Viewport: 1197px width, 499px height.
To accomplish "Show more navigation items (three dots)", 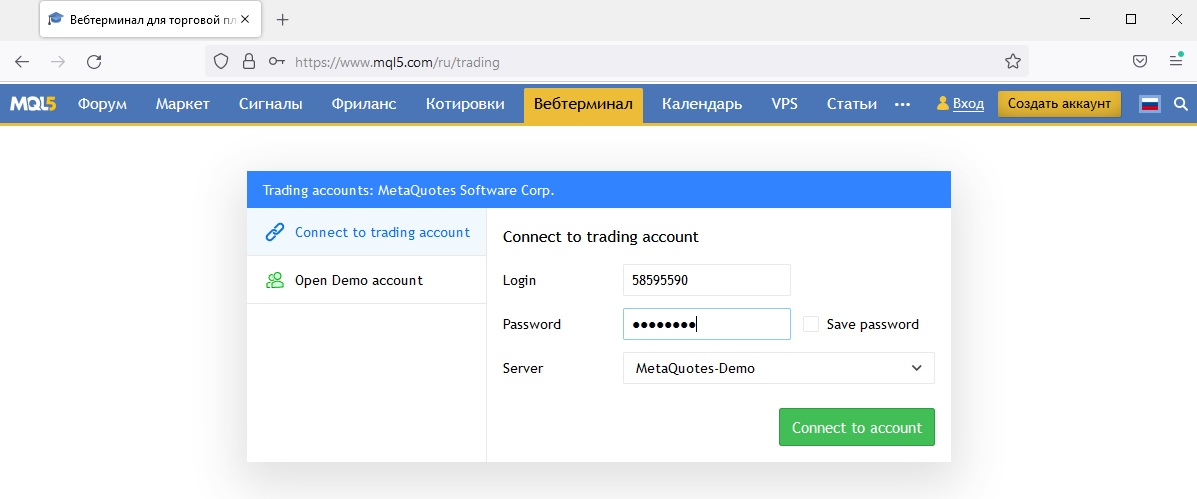I will pos(902,105).
